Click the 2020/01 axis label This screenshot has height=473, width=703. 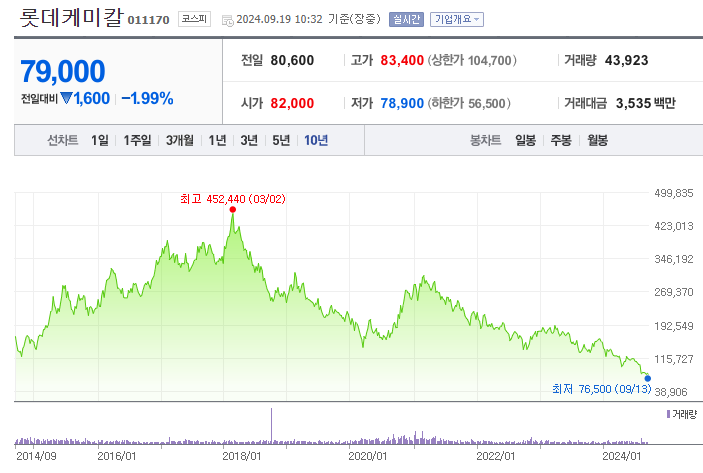(368, 456)
